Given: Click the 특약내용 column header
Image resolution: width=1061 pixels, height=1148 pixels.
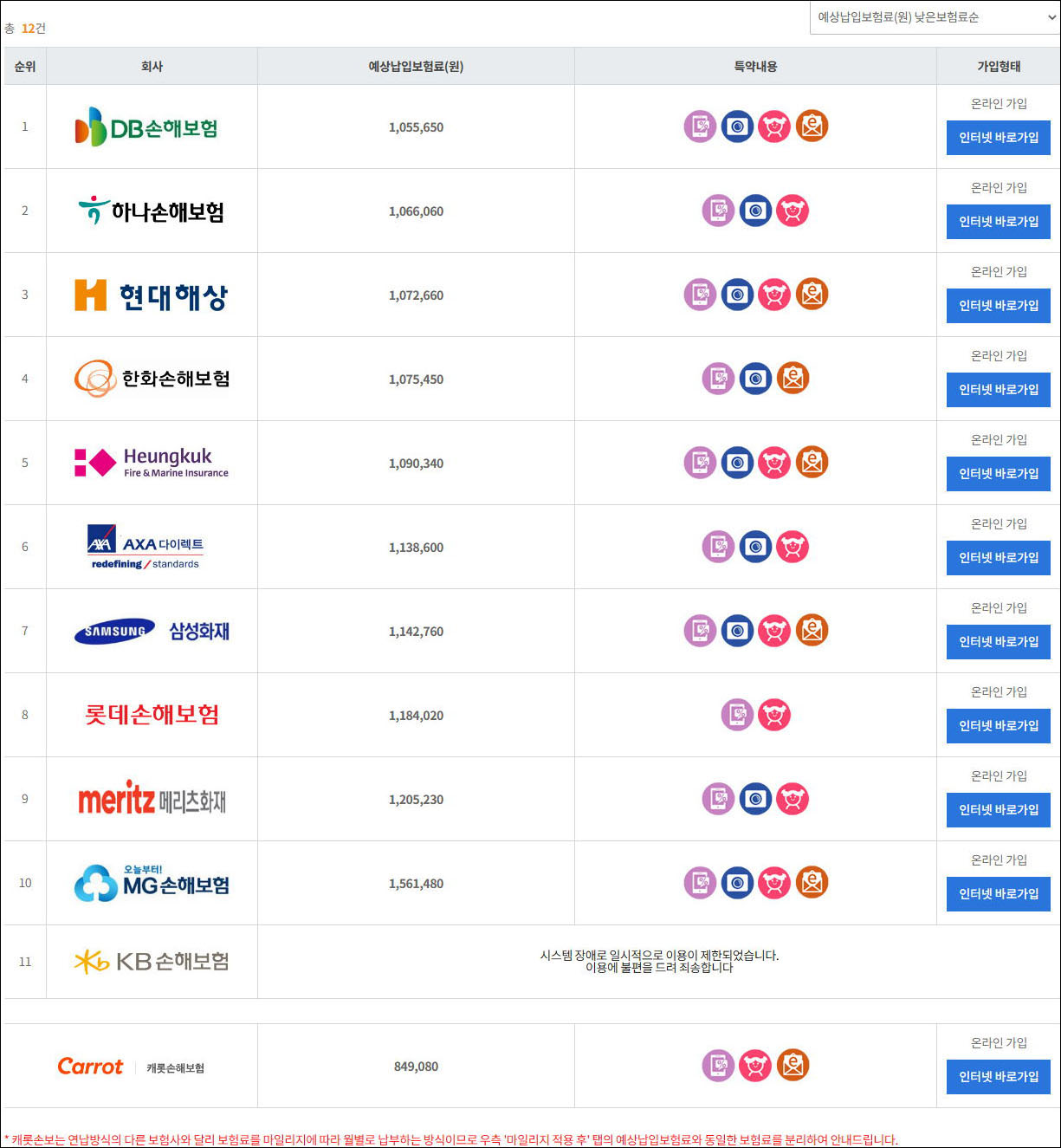Looking at the screenshot, I should click(x=755, y=67).
